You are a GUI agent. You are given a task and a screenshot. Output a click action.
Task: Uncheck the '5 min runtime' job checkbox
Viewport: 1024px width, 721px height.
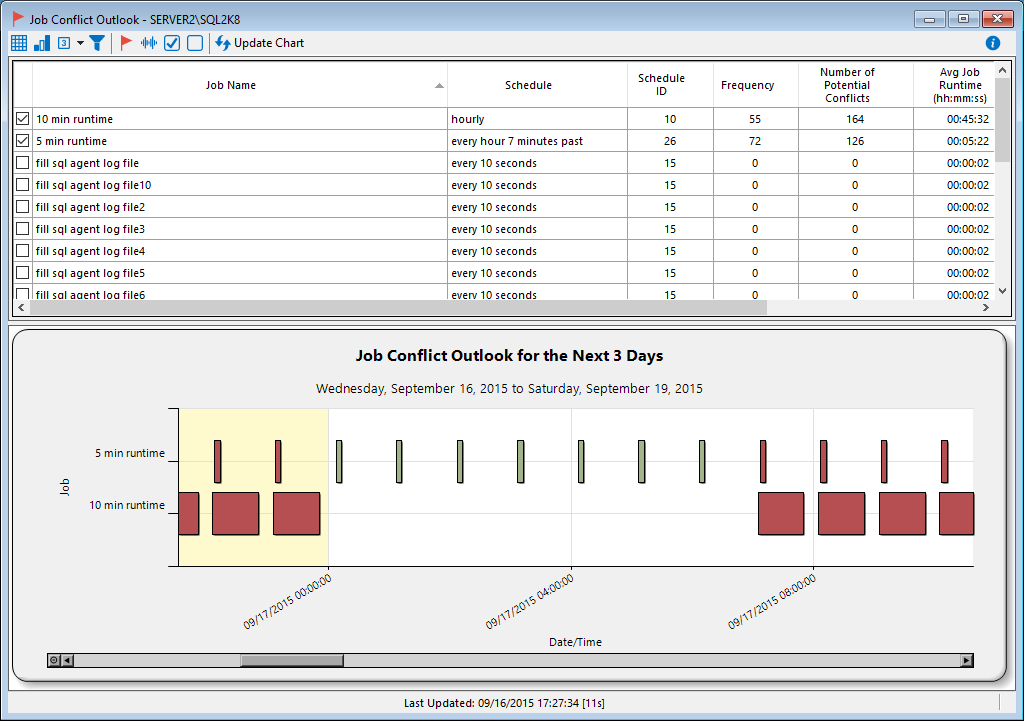23,140
